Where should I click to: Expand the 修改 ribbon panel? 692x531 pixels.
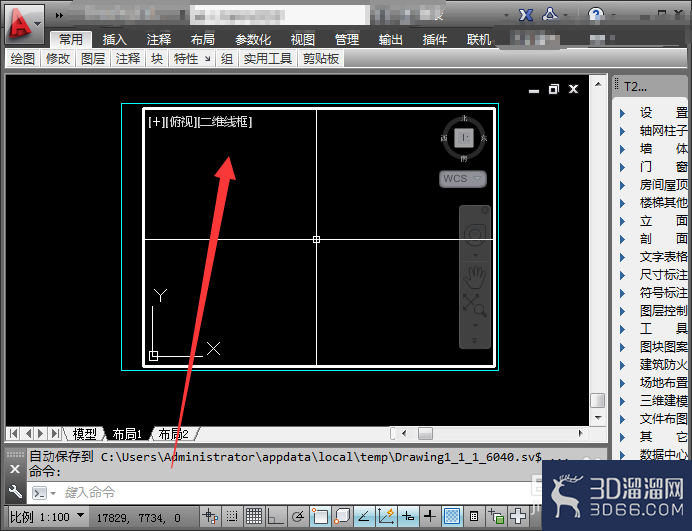tap(58, 58)
